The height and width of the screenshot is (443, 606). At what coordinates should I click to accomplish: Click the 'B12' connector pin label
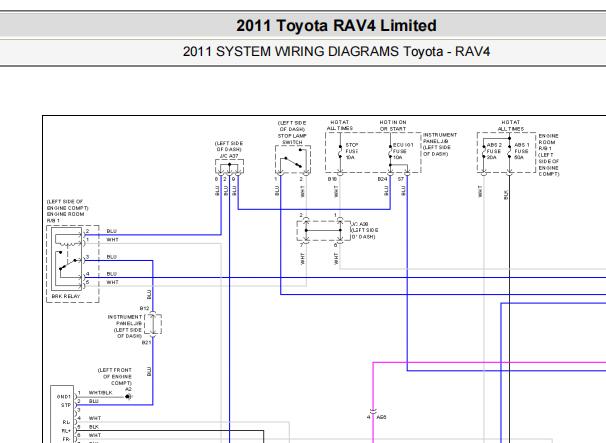click(x=145, y=308)
